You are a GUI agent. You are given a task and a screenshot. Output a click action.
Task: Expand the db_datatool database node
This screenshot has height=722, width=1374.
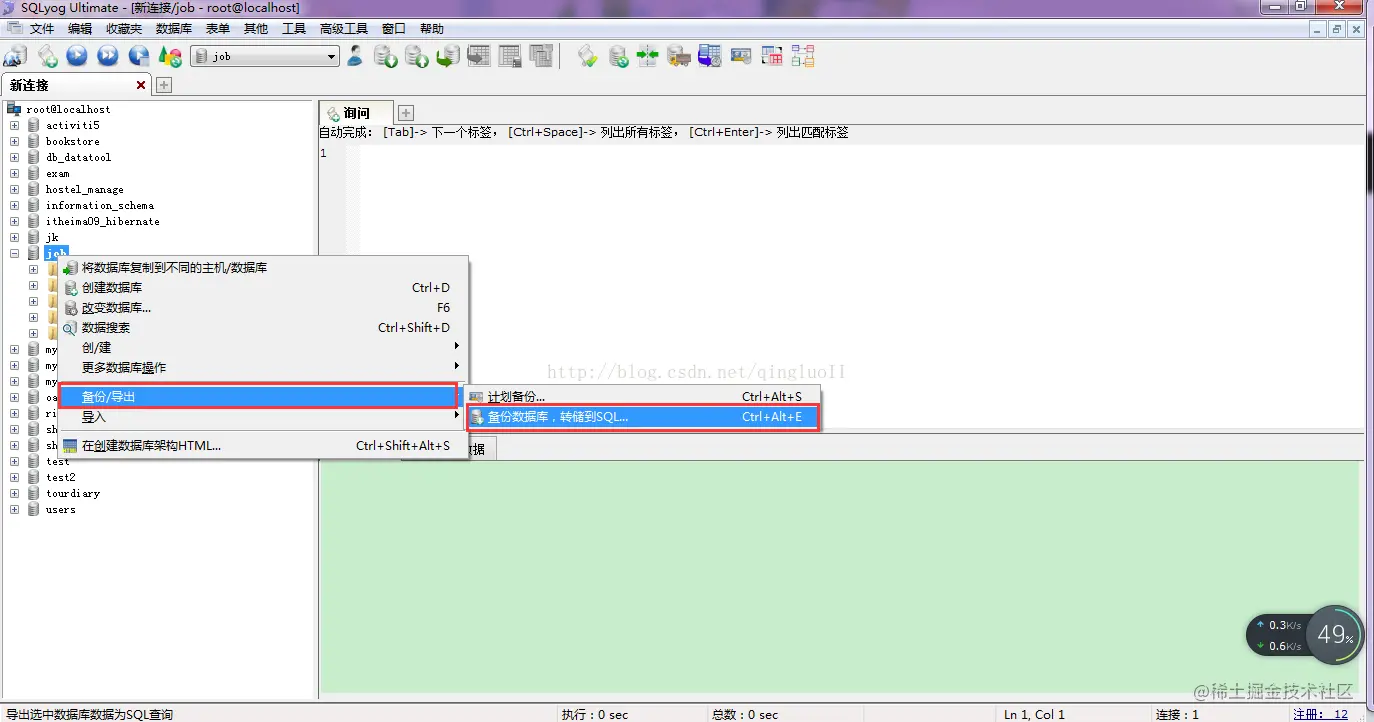pos(14,157)
